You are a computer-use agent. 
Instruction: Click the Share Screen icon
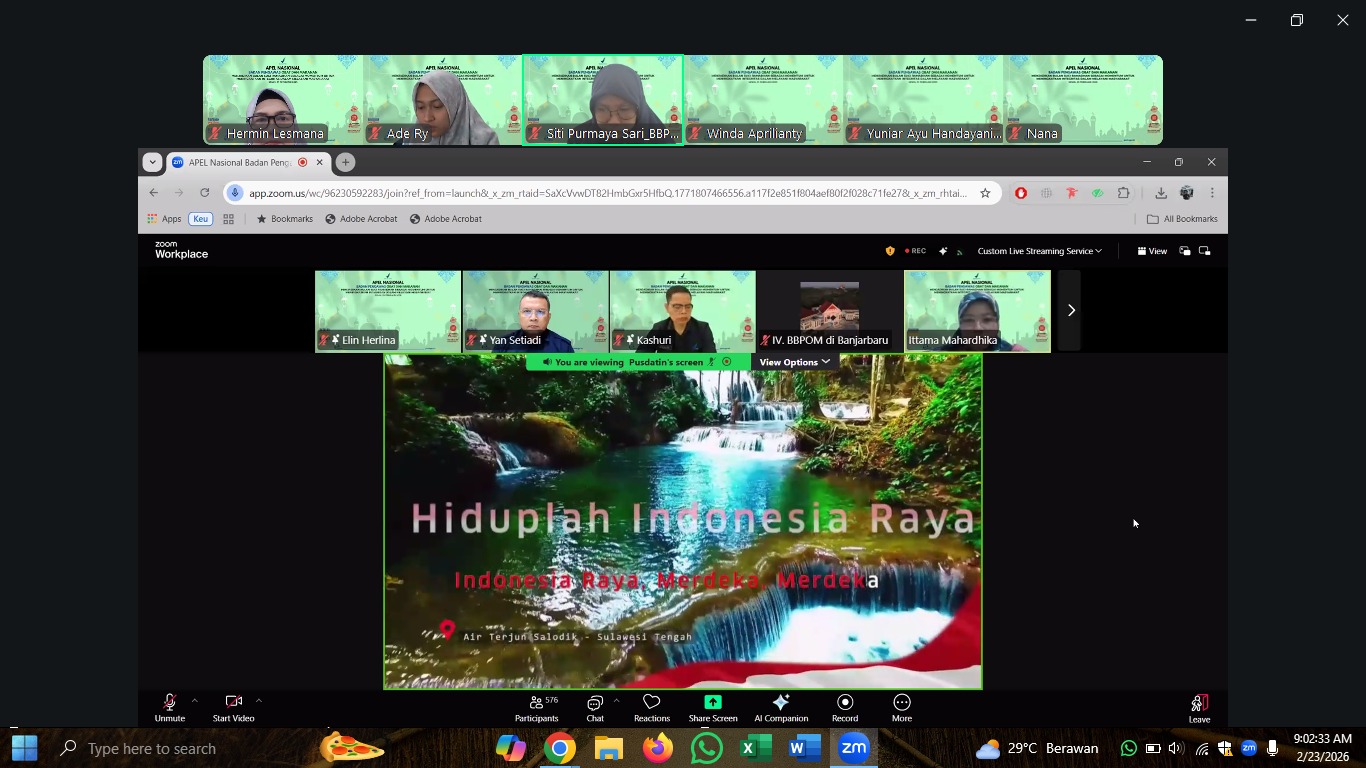tap(712, 703)
